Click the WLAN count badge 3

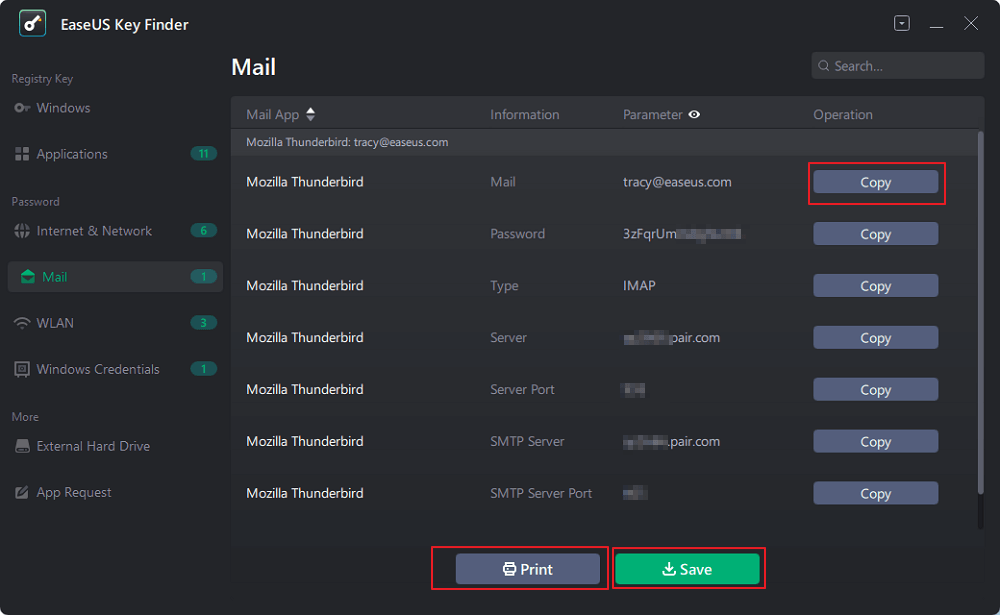coord(203,323)
